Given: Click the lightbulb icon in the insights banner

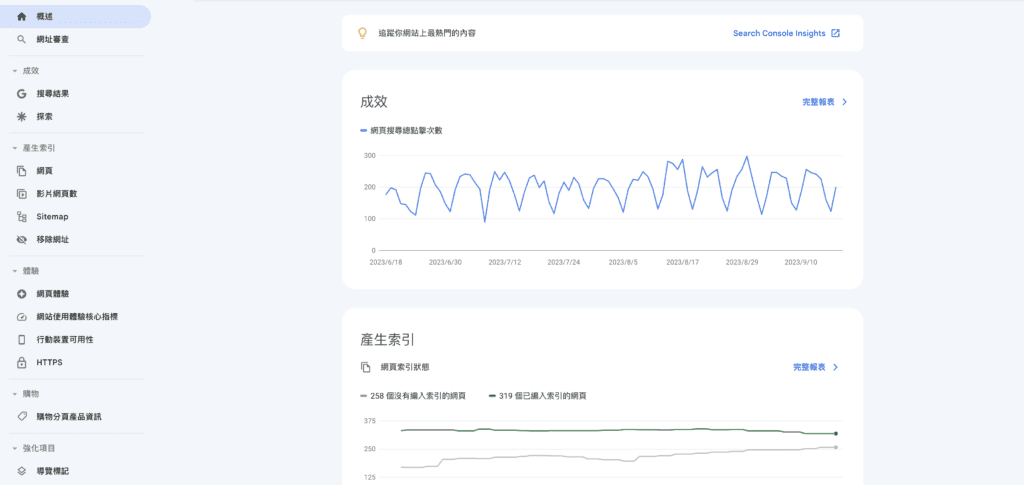Looking at the screenshot, I should (x=362, y=33).
